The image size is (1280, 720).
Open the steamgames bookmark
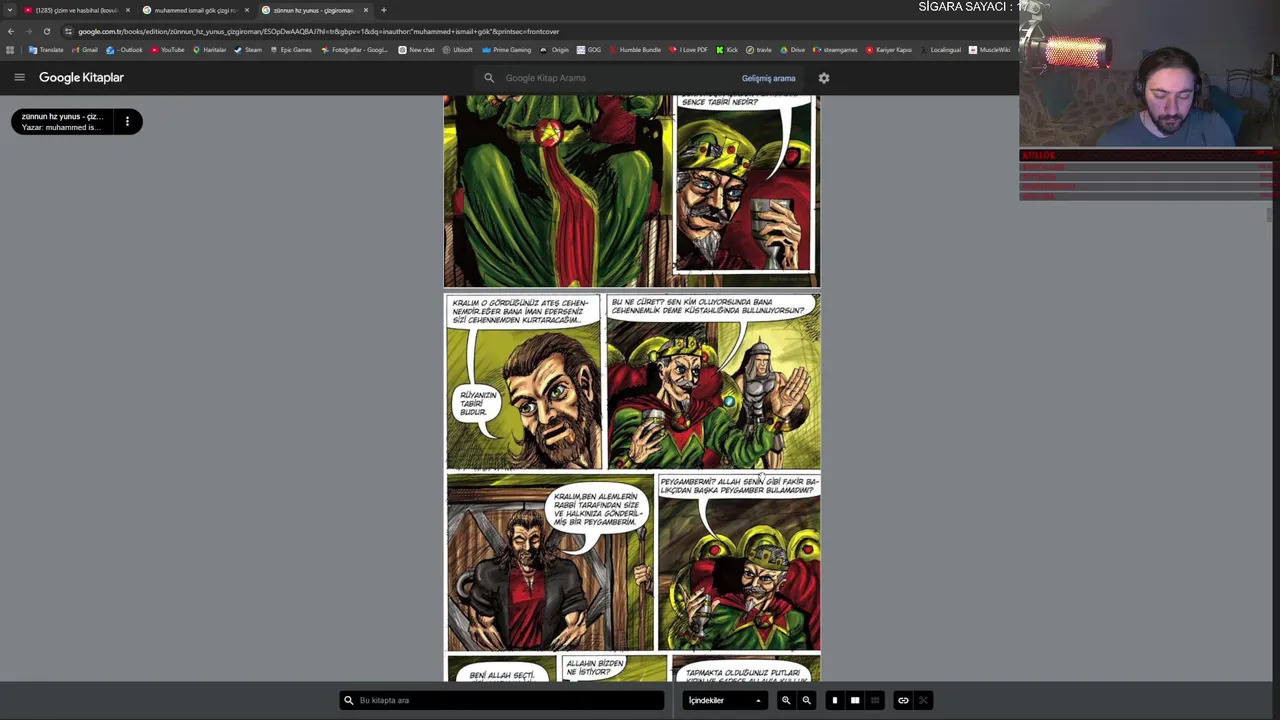[835, 50]
